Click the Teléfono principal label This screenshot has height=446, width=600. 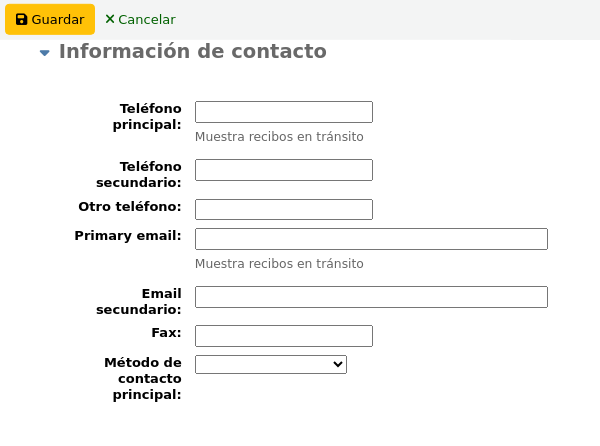tap(150, 116)
